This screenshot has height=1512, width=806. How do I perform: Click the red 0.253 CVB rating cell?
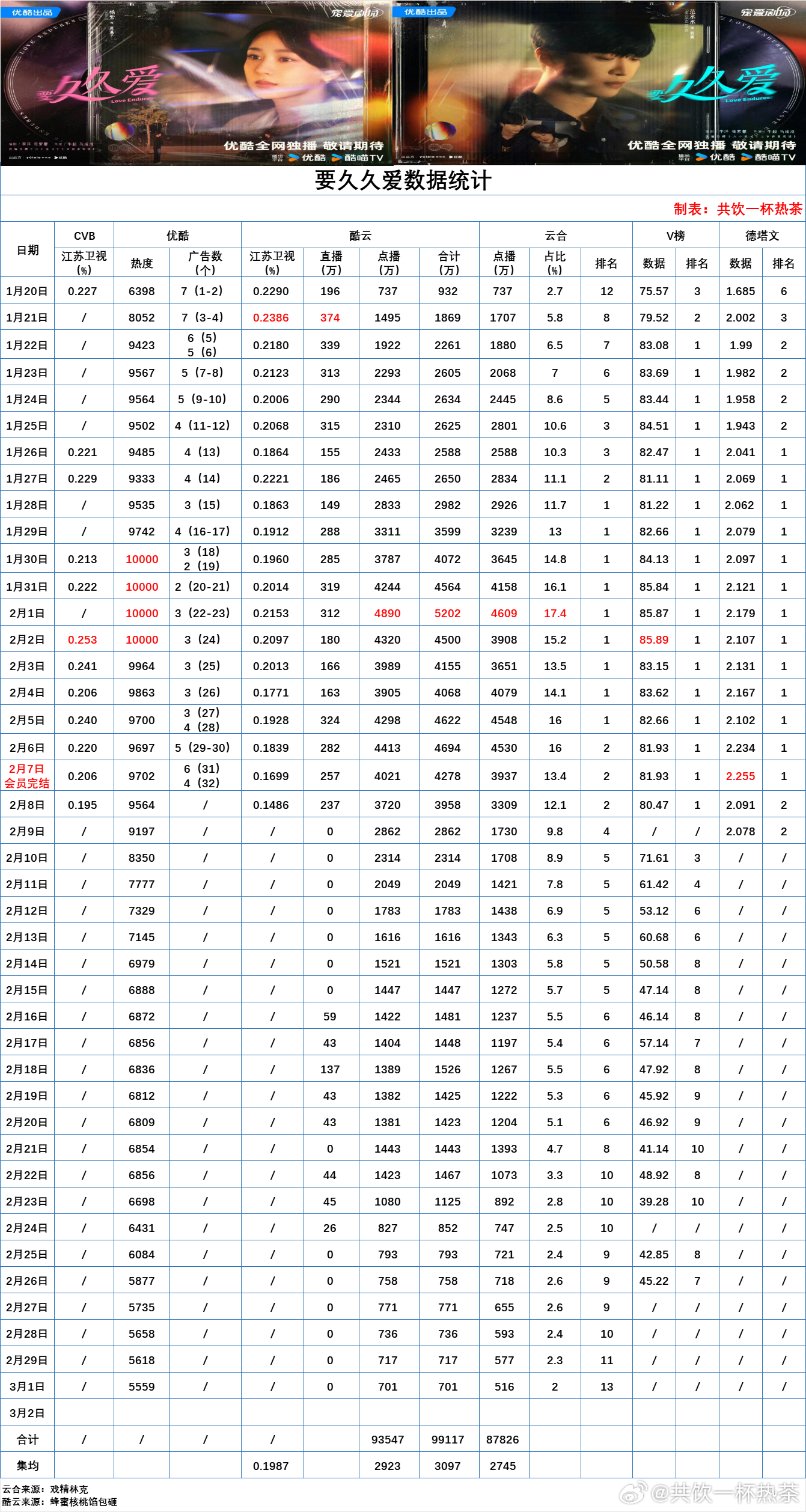point(82,639)
